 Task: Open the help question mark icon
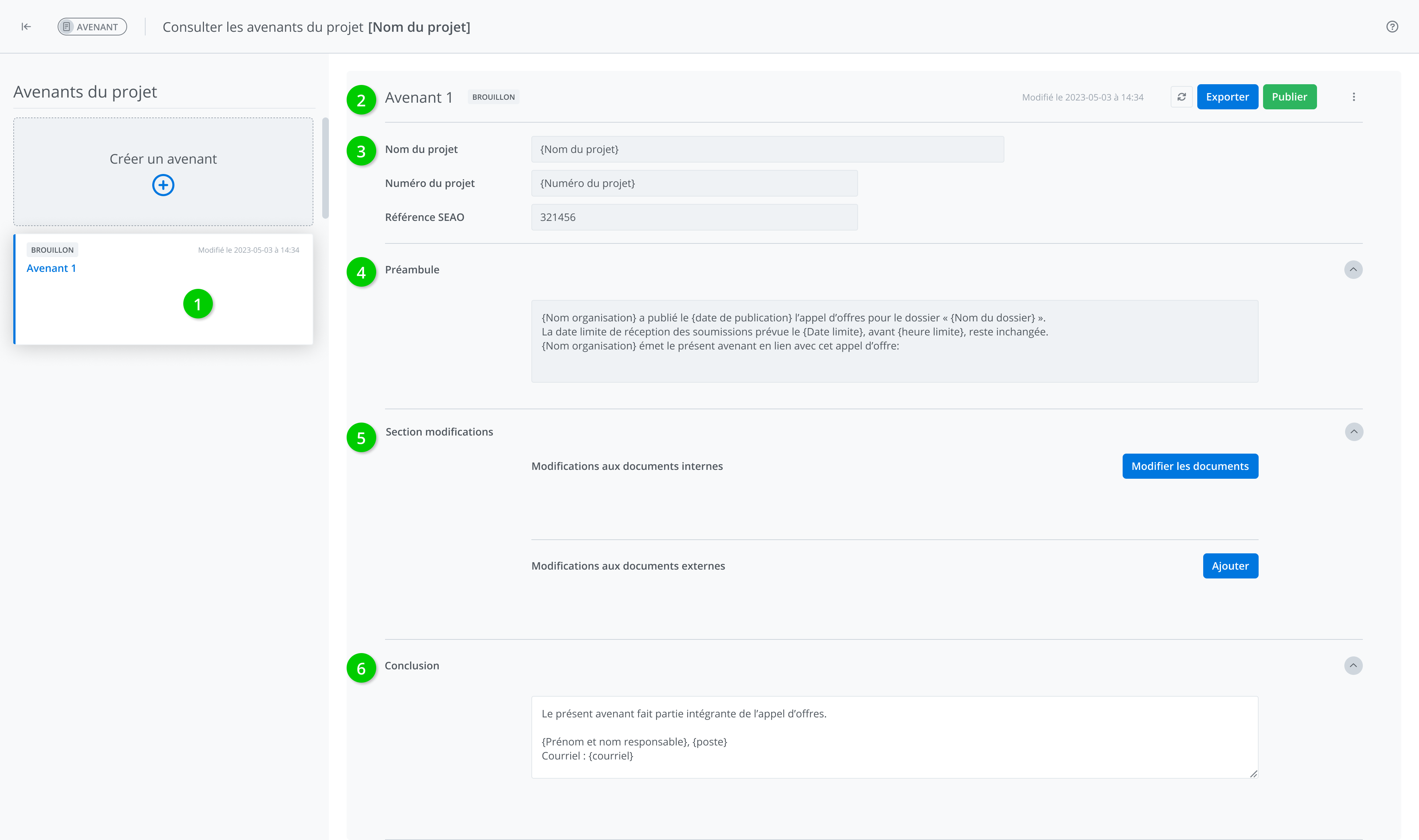[x=1392, y=27]
